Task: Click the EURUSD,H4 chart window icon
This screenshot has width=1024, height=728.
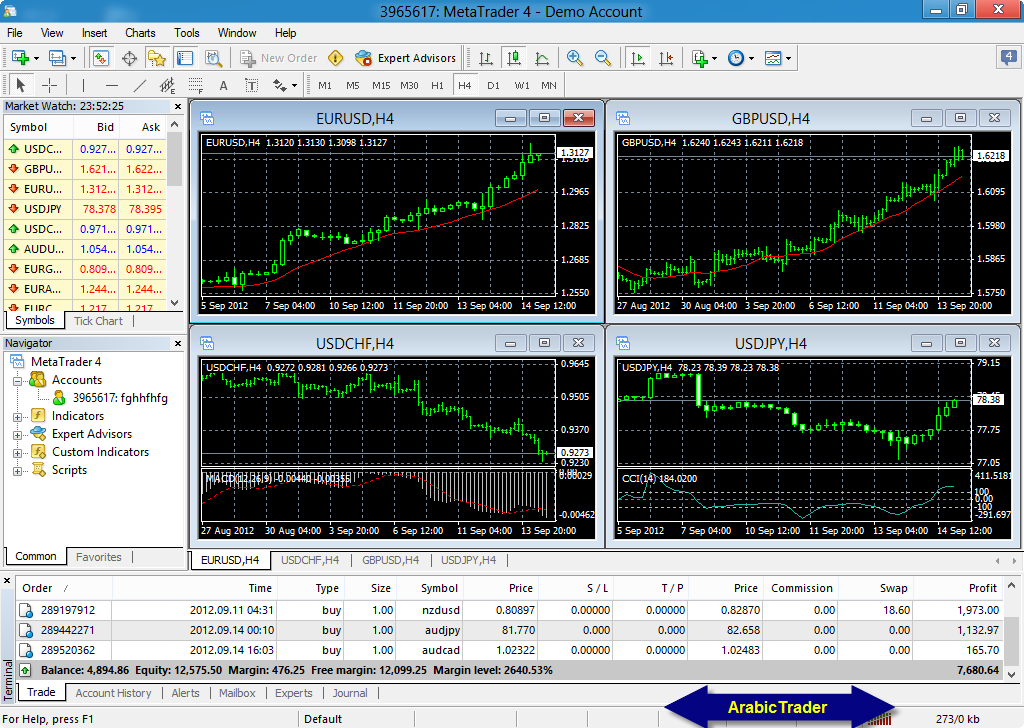Action: click(208, 118)
